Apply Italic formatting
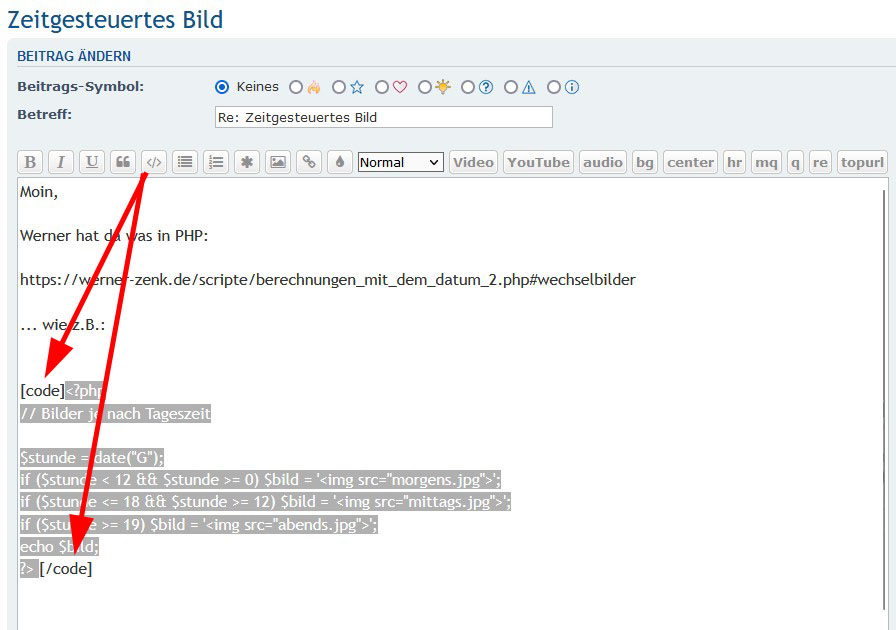The image size is (896, 630). pos(61,162)
